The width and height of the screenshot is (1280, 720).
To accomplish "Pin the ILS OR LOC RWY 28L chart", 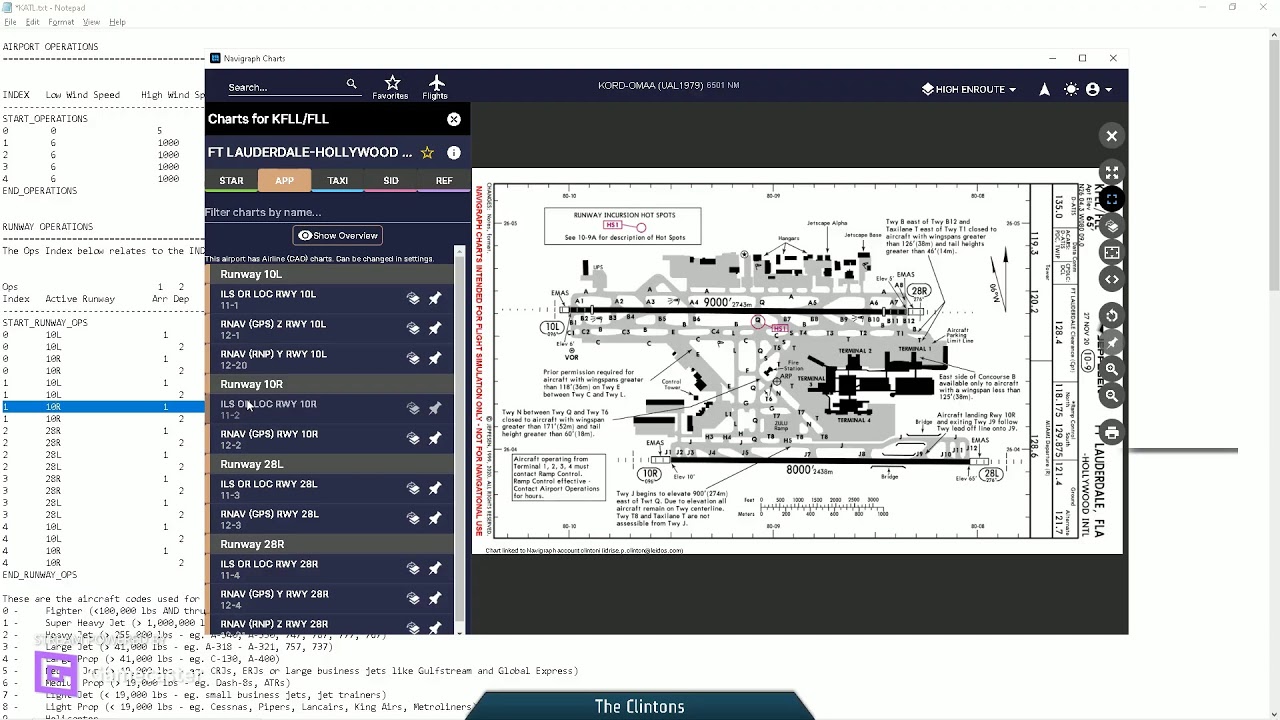I will pos(435,488).
